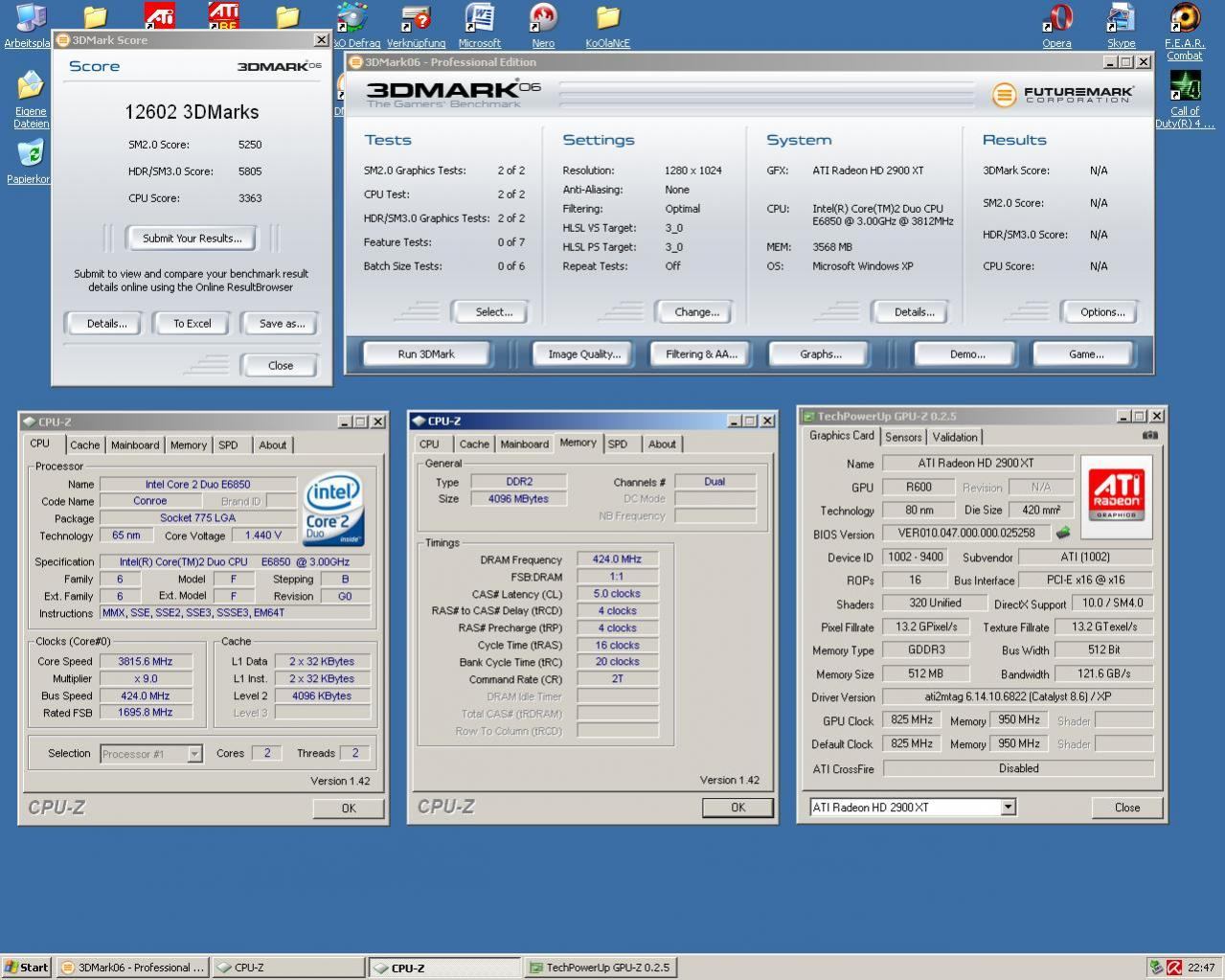
Task: Open the Windows Start menu
Action: pyautogui.click(x=26, y=968)
